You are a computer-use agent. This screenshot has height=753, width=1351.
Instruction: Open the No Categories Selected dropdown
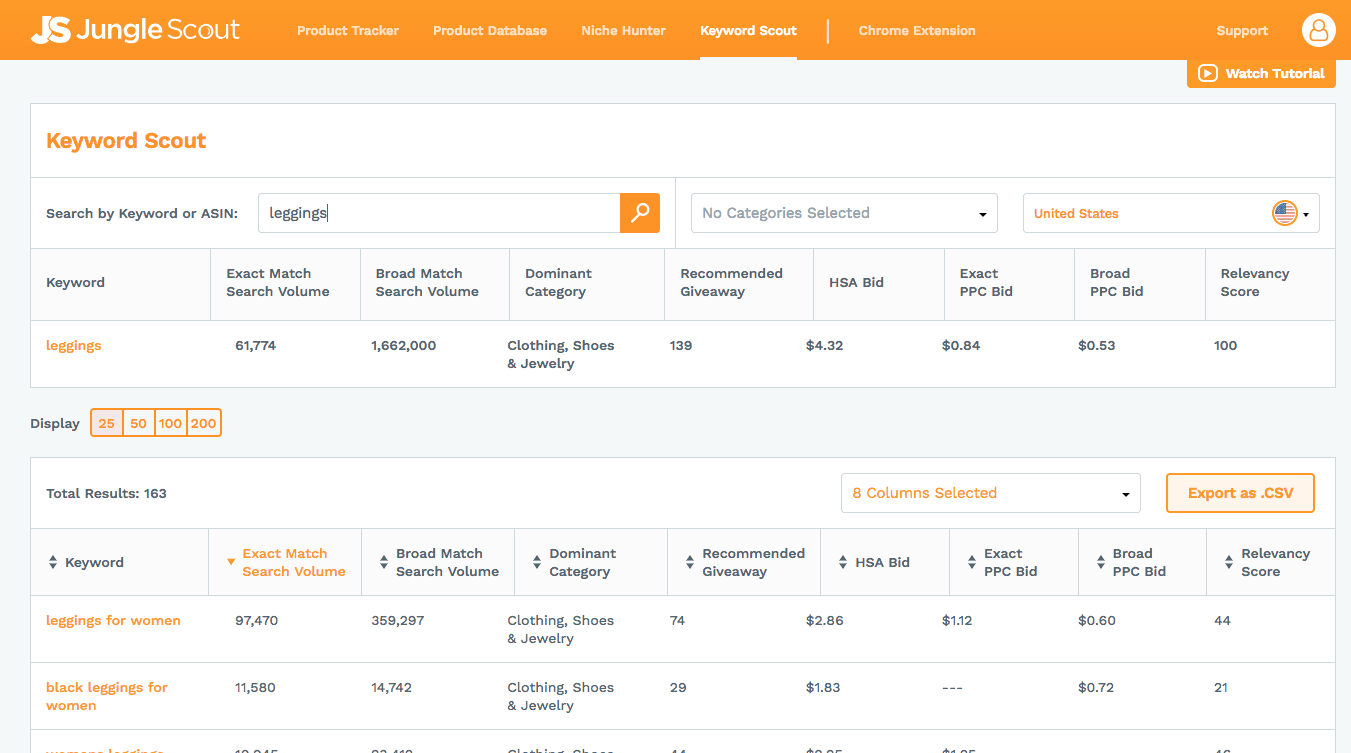(x=843, y=213)
